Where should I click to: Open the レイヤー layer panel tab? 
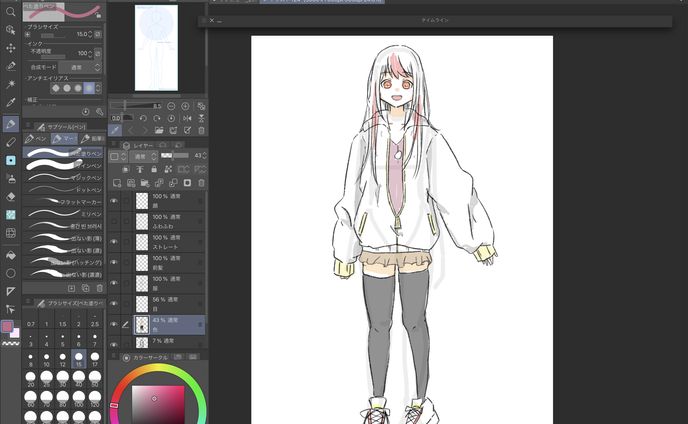pyautogui.click(x=138, y=145)
